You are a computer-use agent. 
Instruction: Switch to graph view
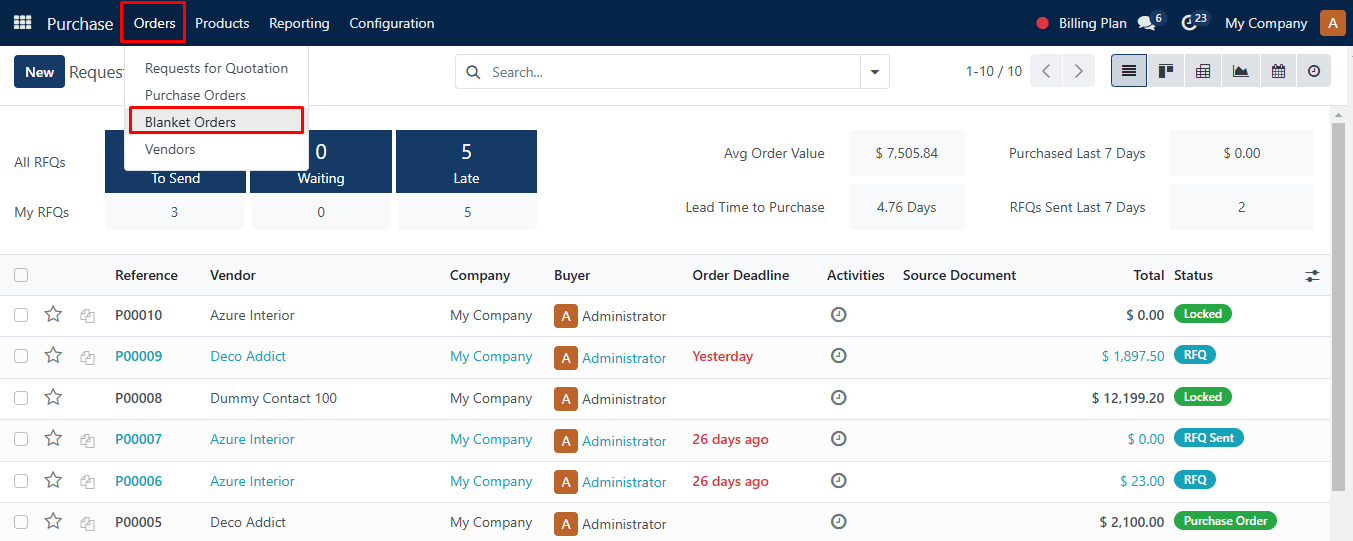1240,71
